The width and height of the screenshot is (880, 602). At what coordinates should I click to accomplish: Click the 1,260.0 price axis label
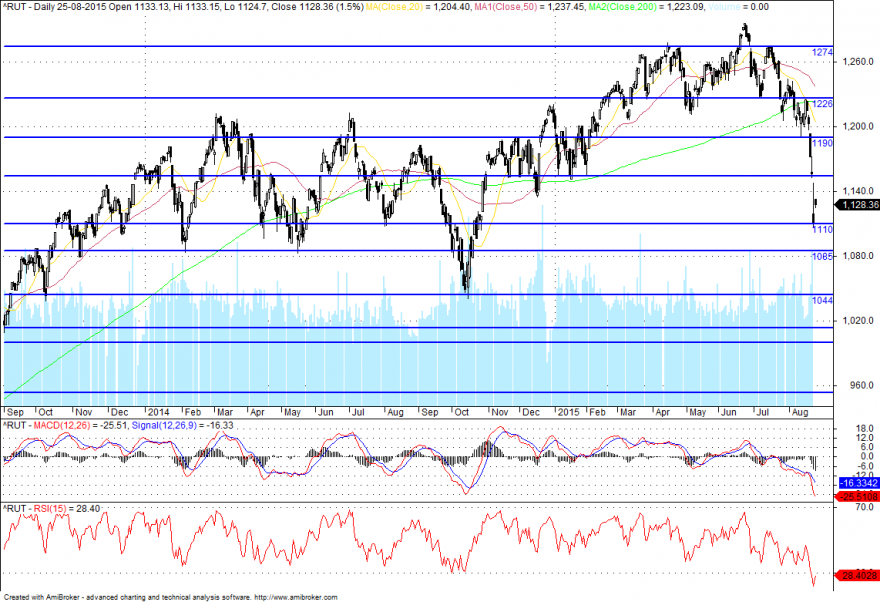coord(858,61)
